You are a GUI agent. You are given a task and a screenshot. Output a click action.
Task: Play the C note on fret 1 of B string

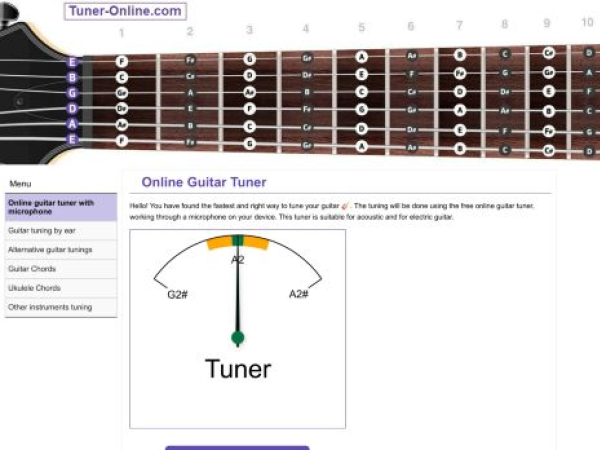click(122, 77)
